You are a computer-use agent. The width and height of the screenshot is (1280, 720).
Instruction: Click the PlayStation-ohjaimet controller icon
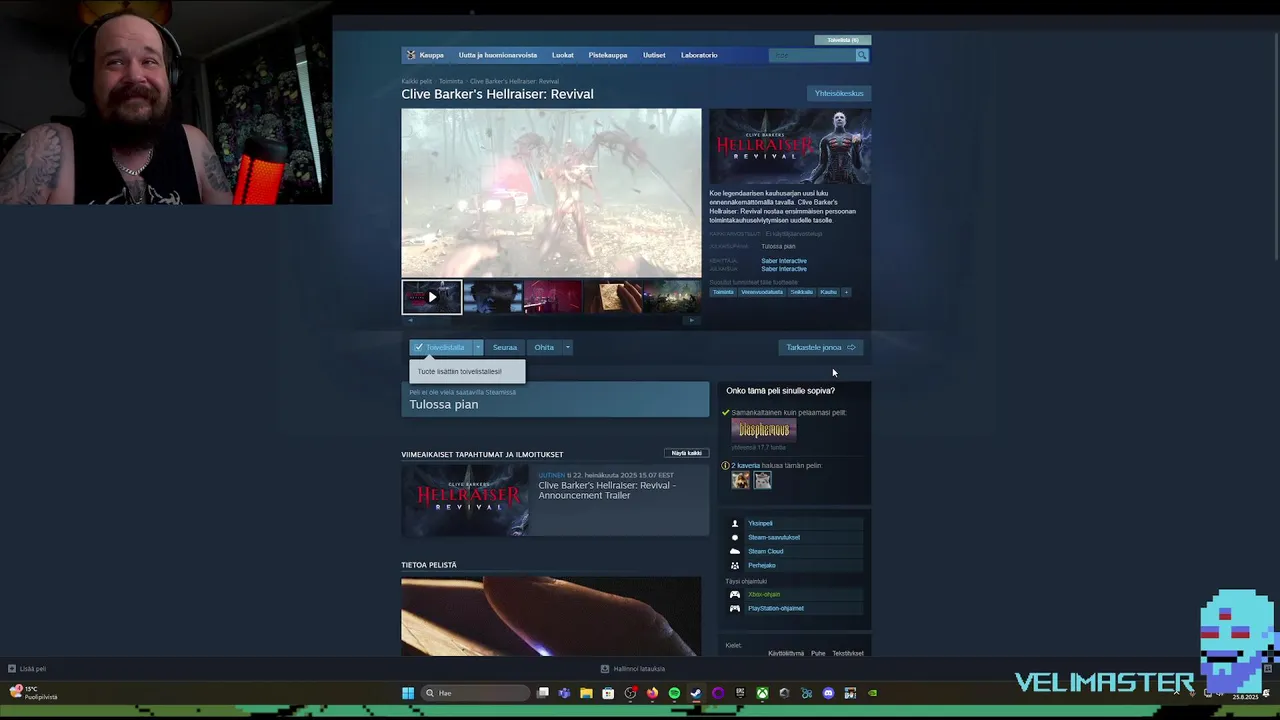[x=735, y=608]
